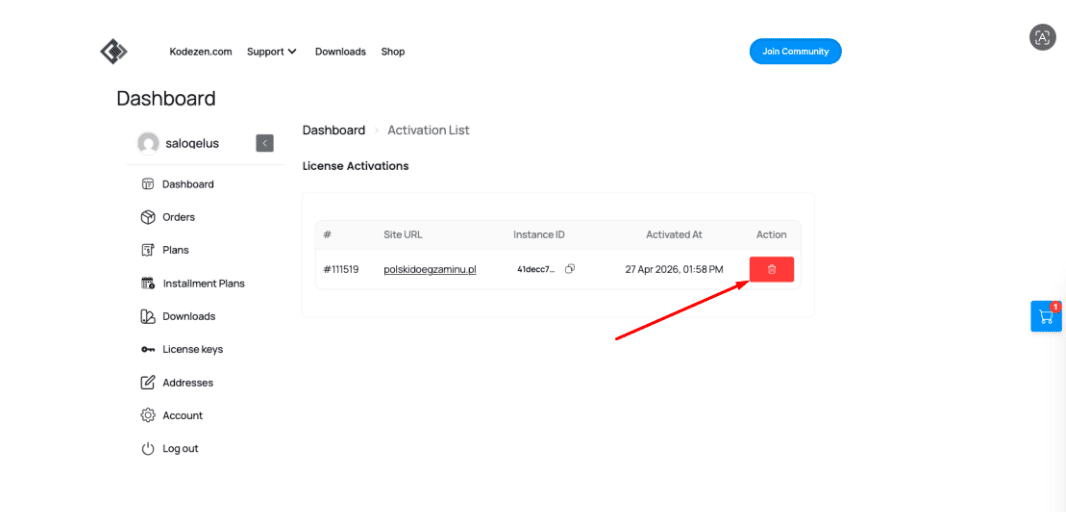Screen dimensions: 1066x512
Task: Copy the Instance ID with copy icon
Action: pos(570,269)
